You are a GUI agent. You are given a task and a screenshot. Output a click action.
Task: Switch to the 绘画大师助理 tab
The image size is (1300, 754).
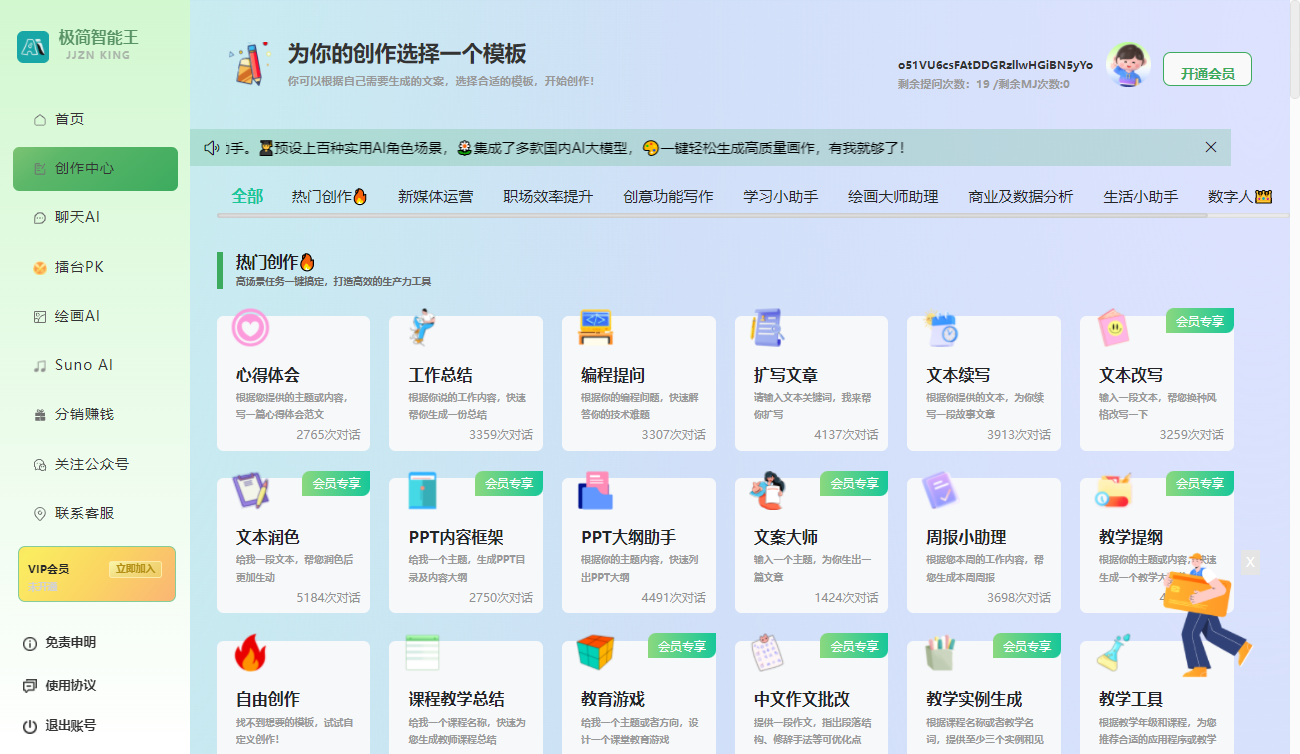click(893, 197)
